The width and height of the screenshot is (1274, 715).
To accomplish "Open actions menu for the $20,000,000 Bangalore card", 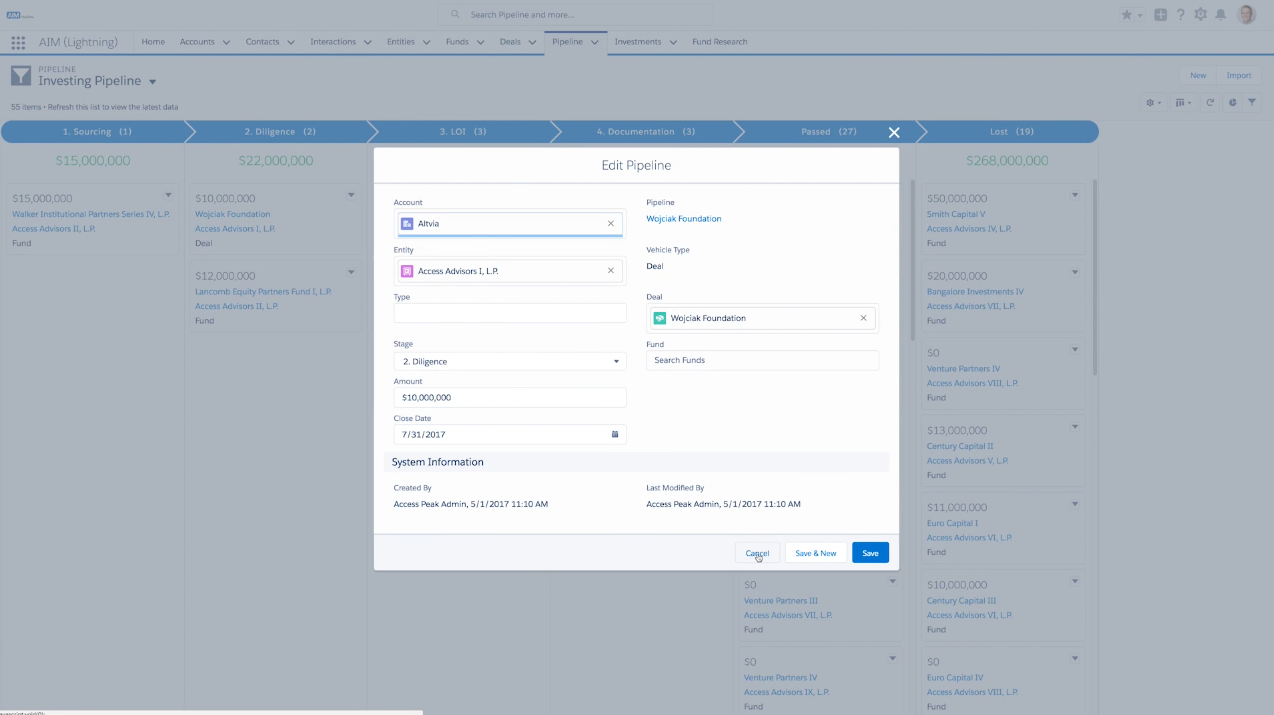I will click(1075, 272).
